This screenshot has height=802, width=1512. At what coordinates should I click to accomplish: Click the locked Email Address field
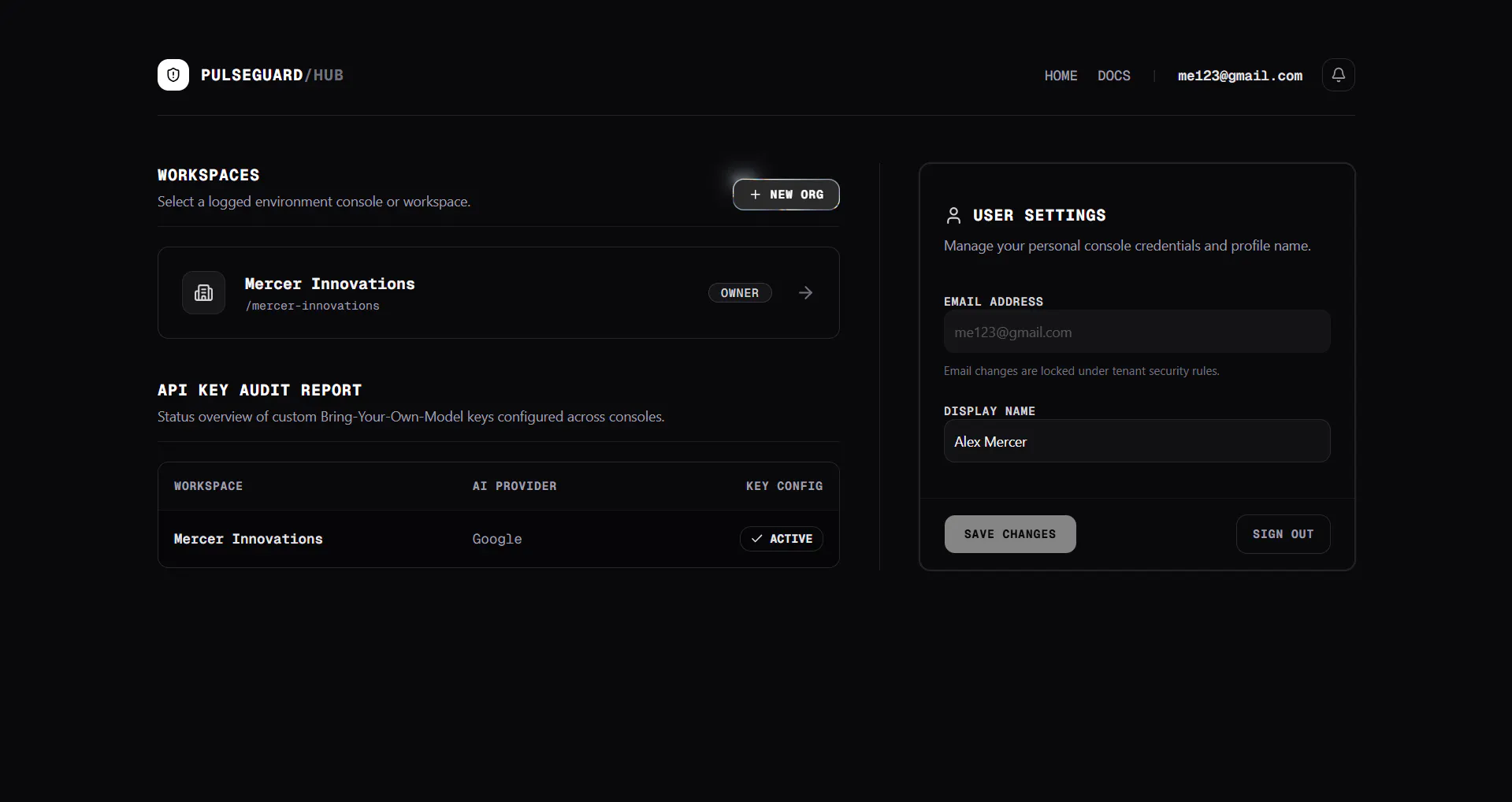coord(1137,332)
